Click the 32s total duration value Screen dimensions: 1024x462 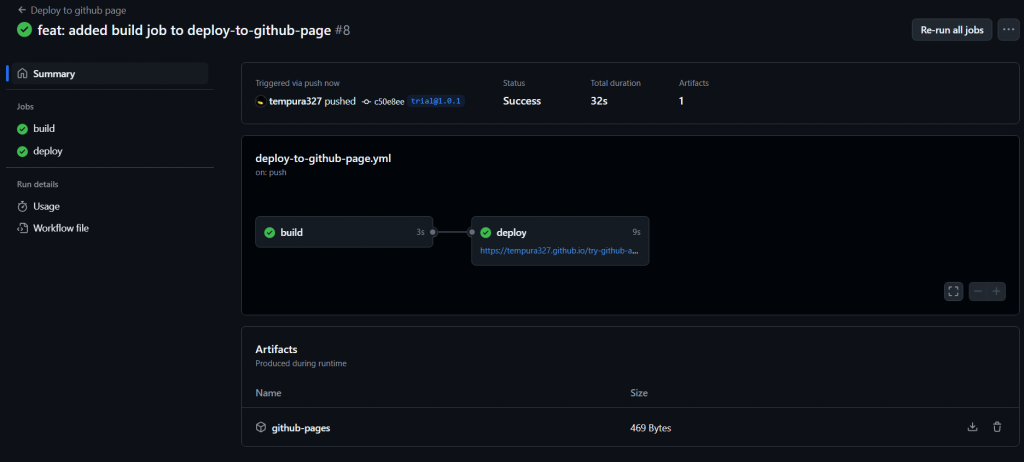600,101
